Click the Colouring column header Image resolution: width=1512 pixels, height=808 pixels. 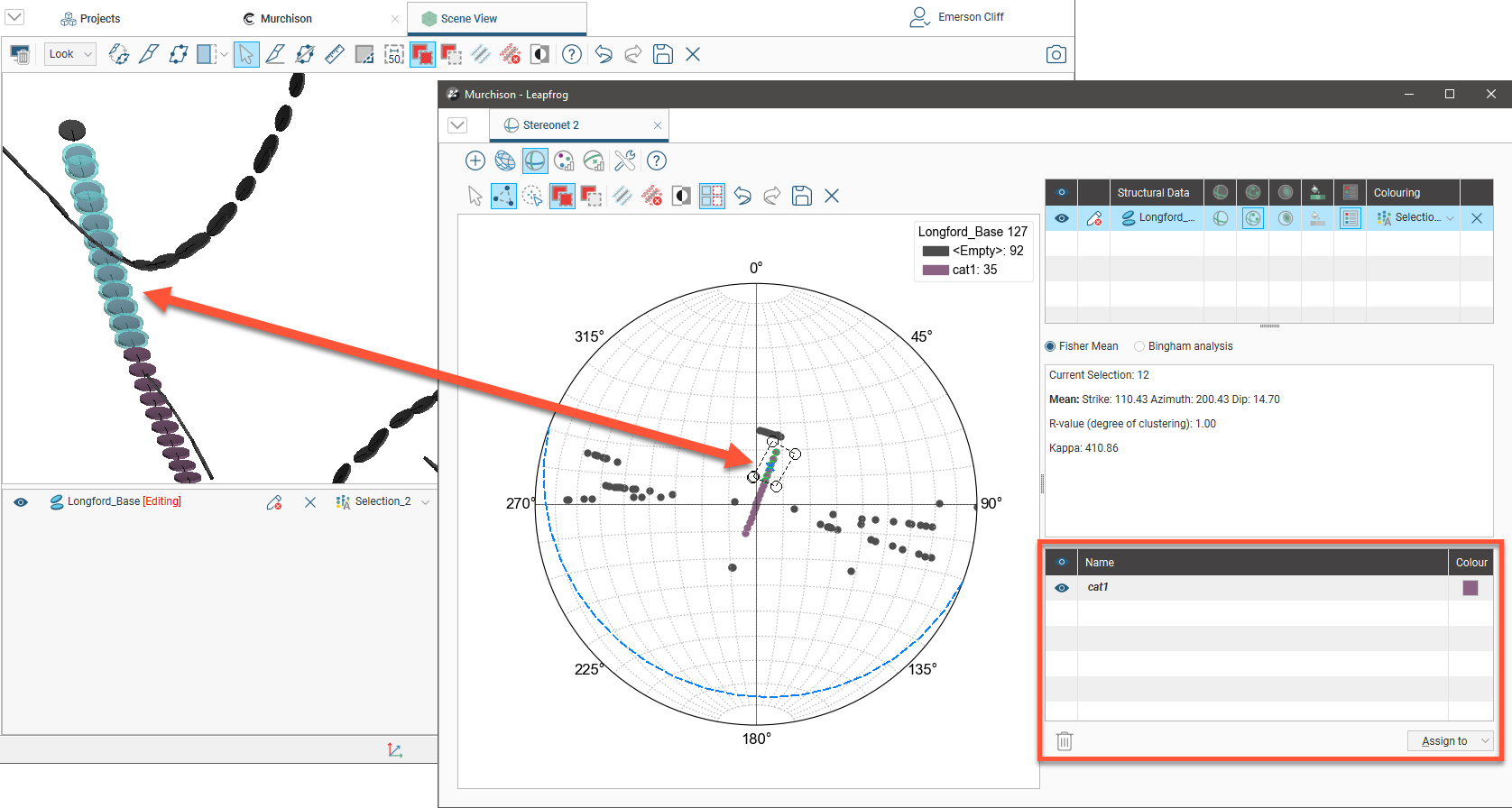(1413, 192)
